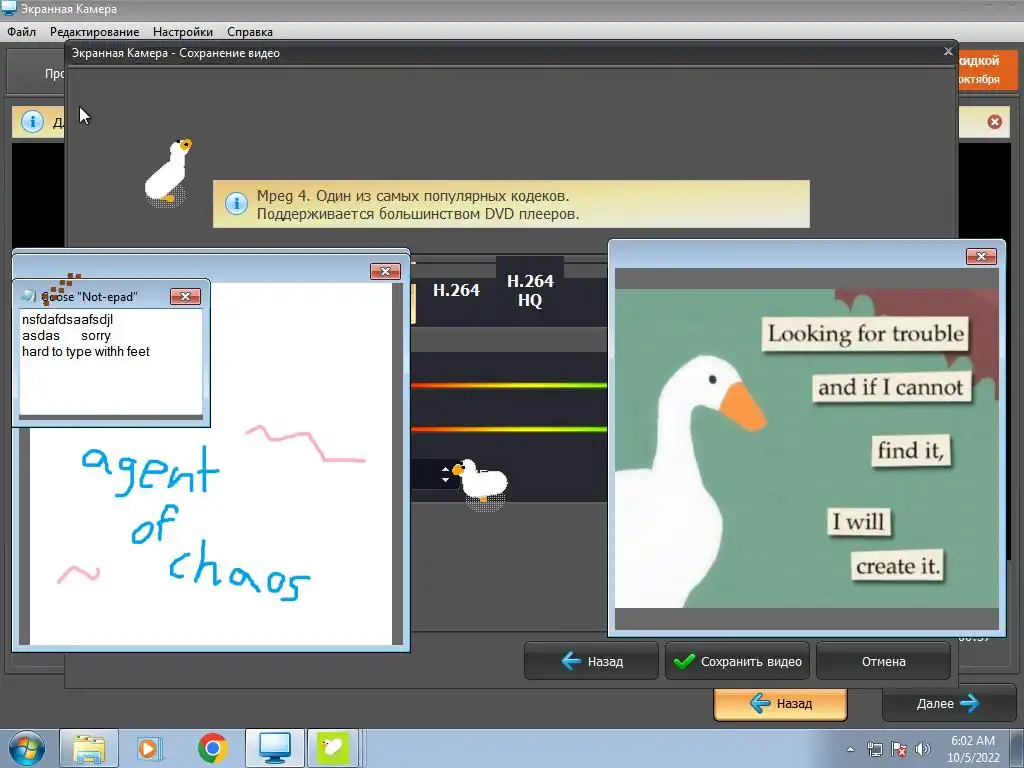1024x768 pixels.
Task: Click the goose meme picture
Action: coord(807,448)
